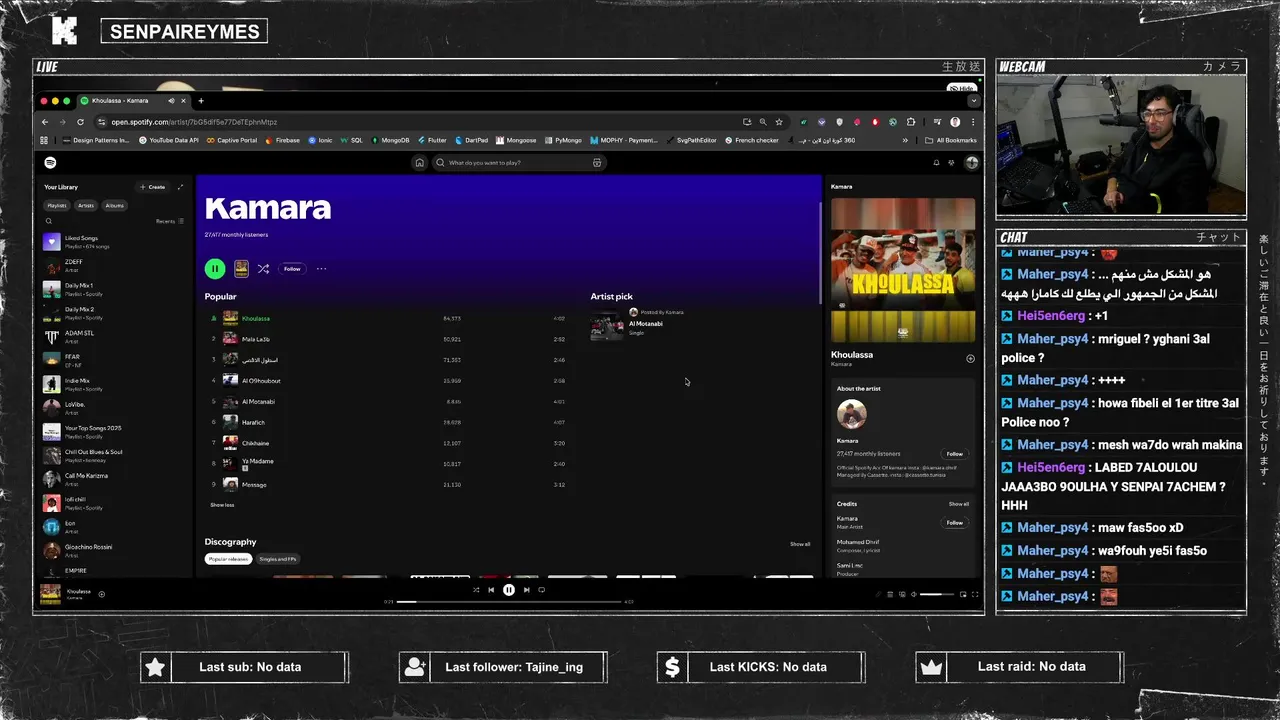Viewport: 1280px width, 720px height.
Task: Open the lyrics microphone icon in player bar
Action: [879, 594]
